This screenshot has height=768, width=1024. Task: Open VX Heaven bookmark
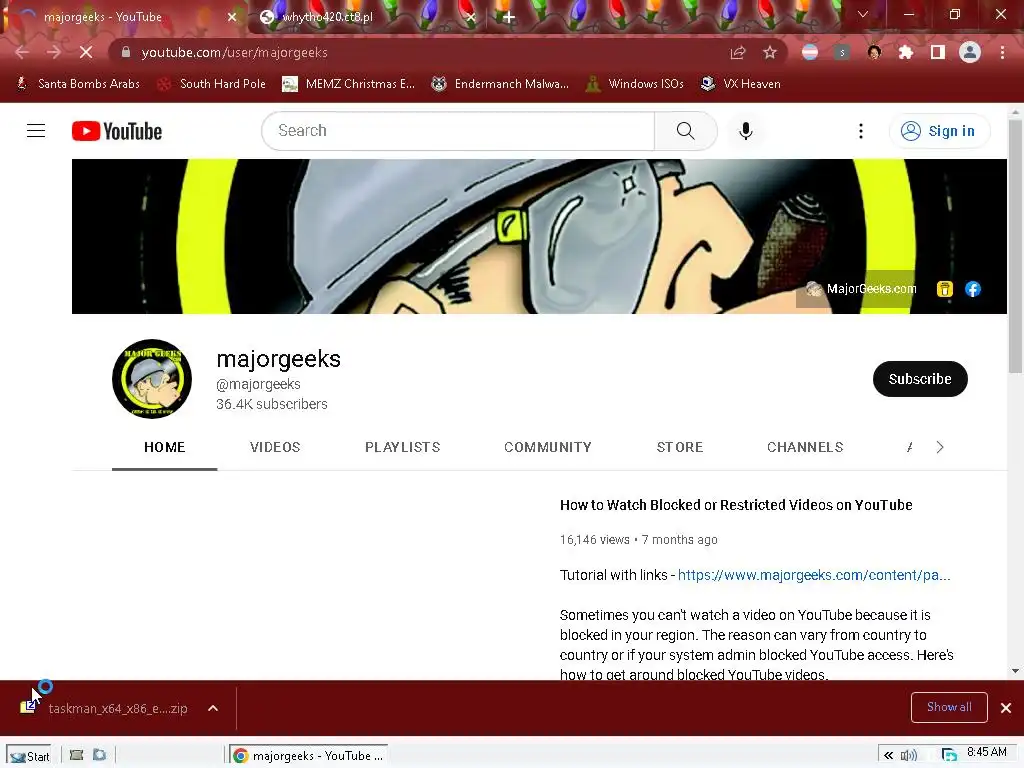[741, 84]
